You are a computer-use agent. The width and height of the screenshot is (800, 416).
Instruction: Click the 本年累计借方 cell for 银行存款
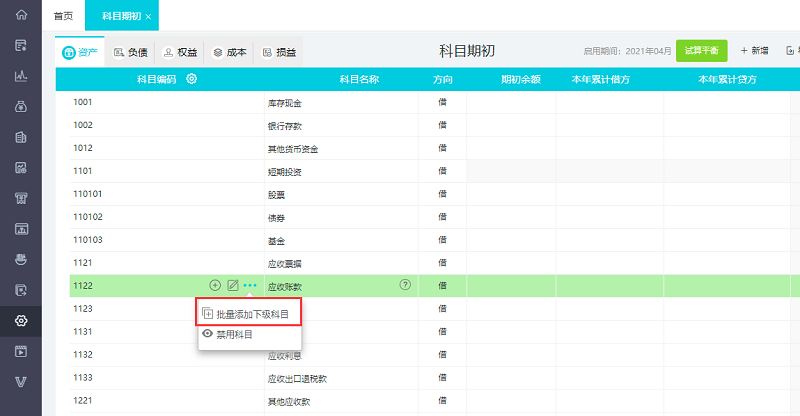tap(610, 125)
